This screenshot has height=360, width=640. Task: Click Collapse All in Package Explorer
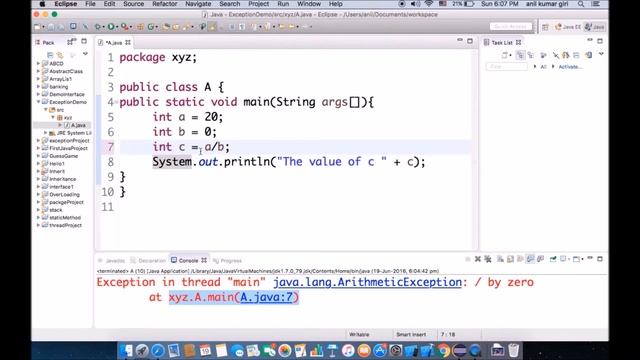click(x=50, y=55)
